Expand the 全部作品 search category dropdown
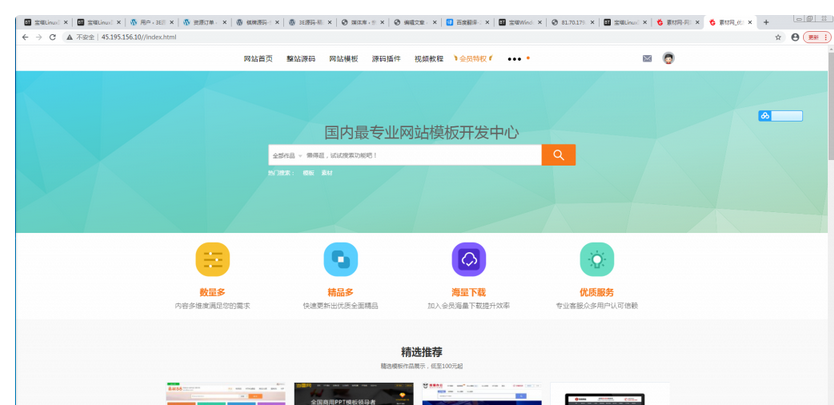Screen dimensions: 834x405 (x=286, y=156)
